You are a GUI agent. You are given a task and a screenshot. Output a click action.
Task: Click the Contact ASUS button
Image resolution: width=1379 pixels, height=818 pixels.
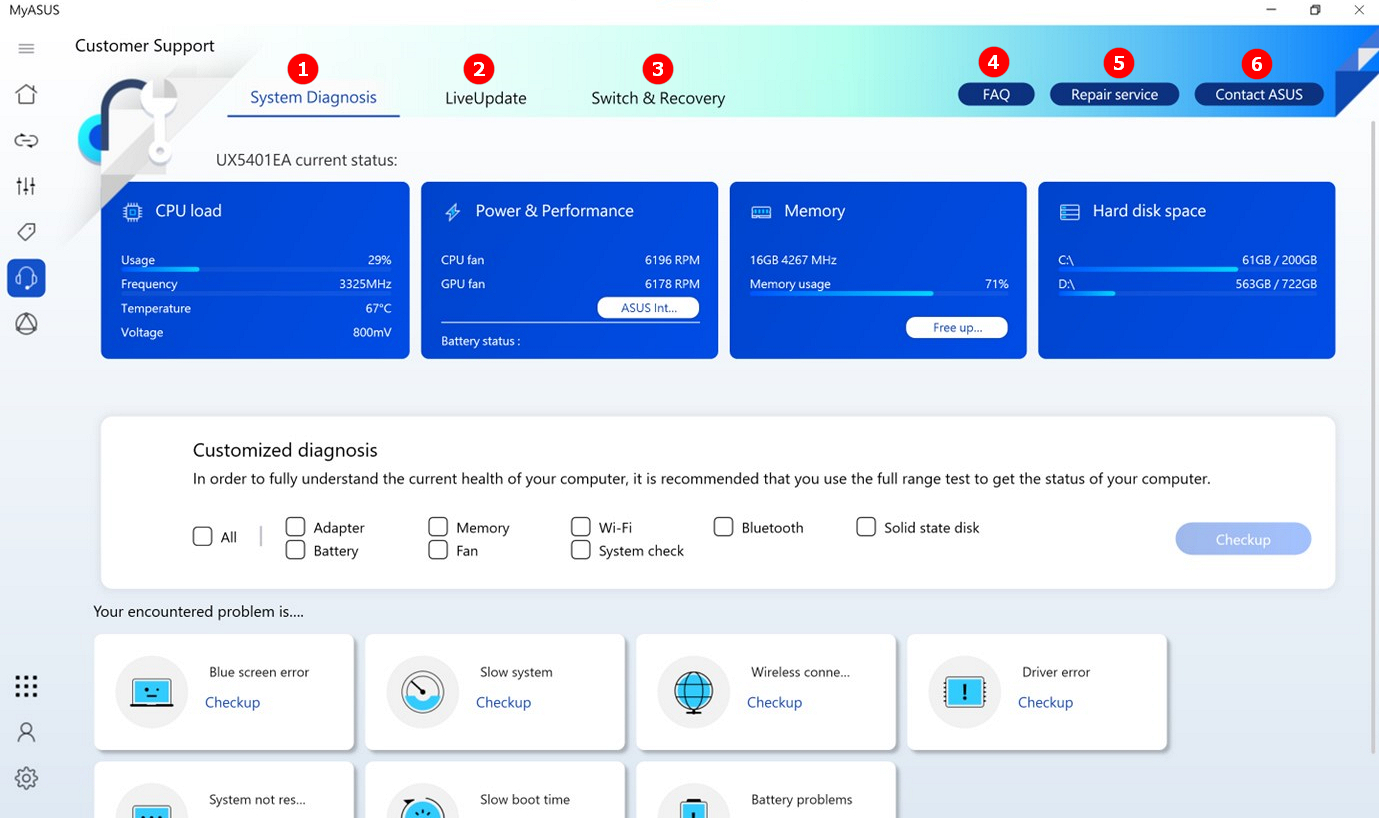click(x=1259, y=94)
